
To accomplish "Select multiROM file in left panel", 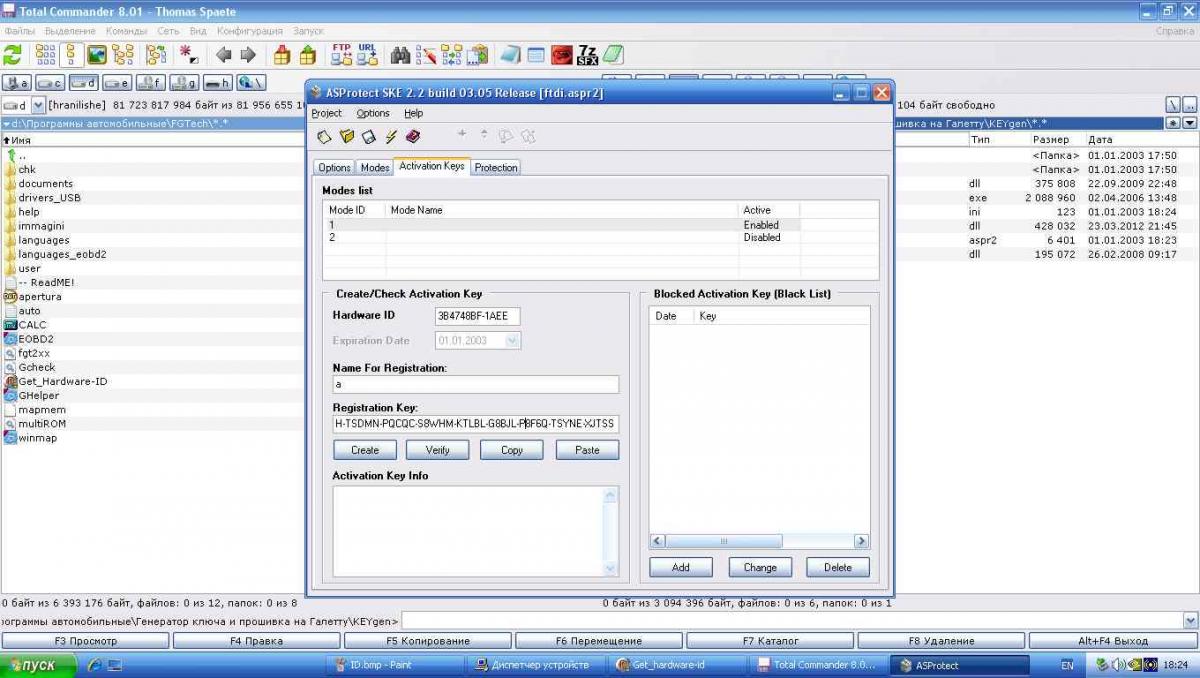I will 34,423.
